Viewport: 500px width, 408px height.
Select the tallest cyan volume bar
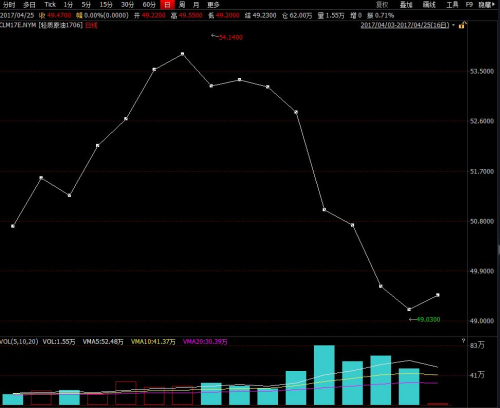[x=324, y=375]
